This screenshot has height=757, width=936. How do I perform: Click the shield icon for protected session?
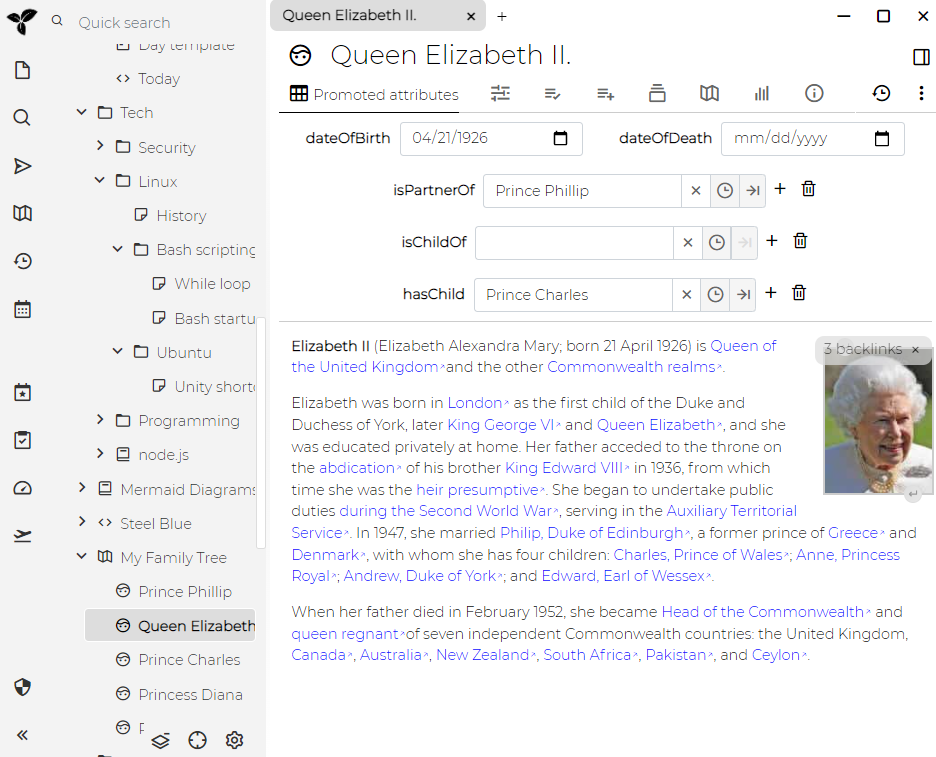pyautogui.click(x=22, y=687)
